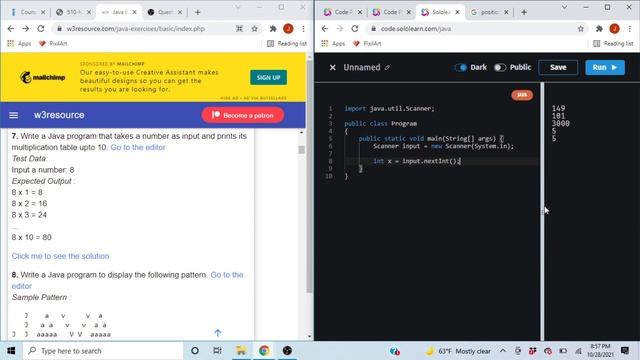640x360 pixels.
Task: Switch to the second Code tab in the right browser
Action: (391, 12)
